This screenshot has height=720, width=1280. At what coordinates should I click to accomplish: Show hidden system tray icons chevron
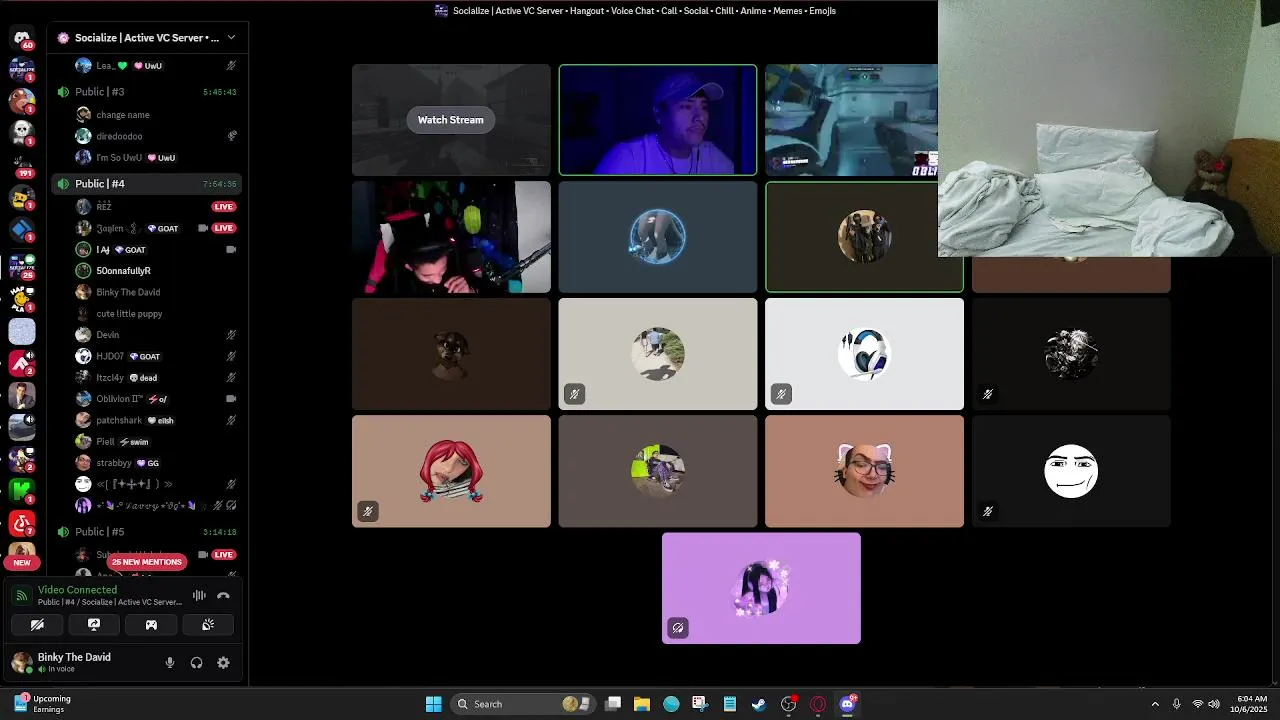pyautogui.click(x=1155, y=704)
